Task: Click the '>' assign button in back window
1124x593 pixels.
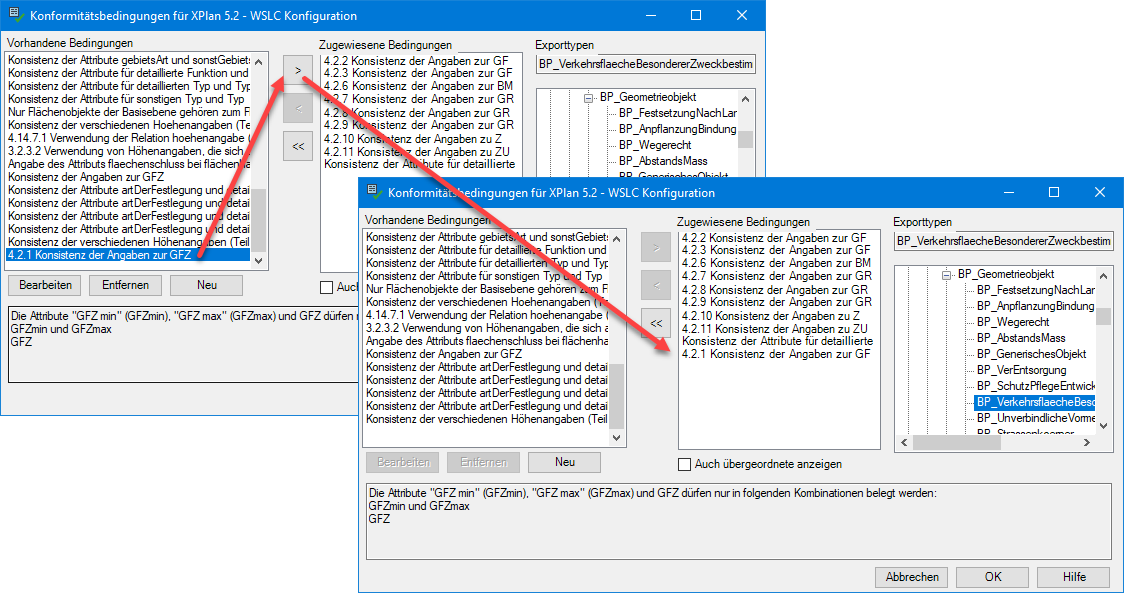Action: coord(297,69)
